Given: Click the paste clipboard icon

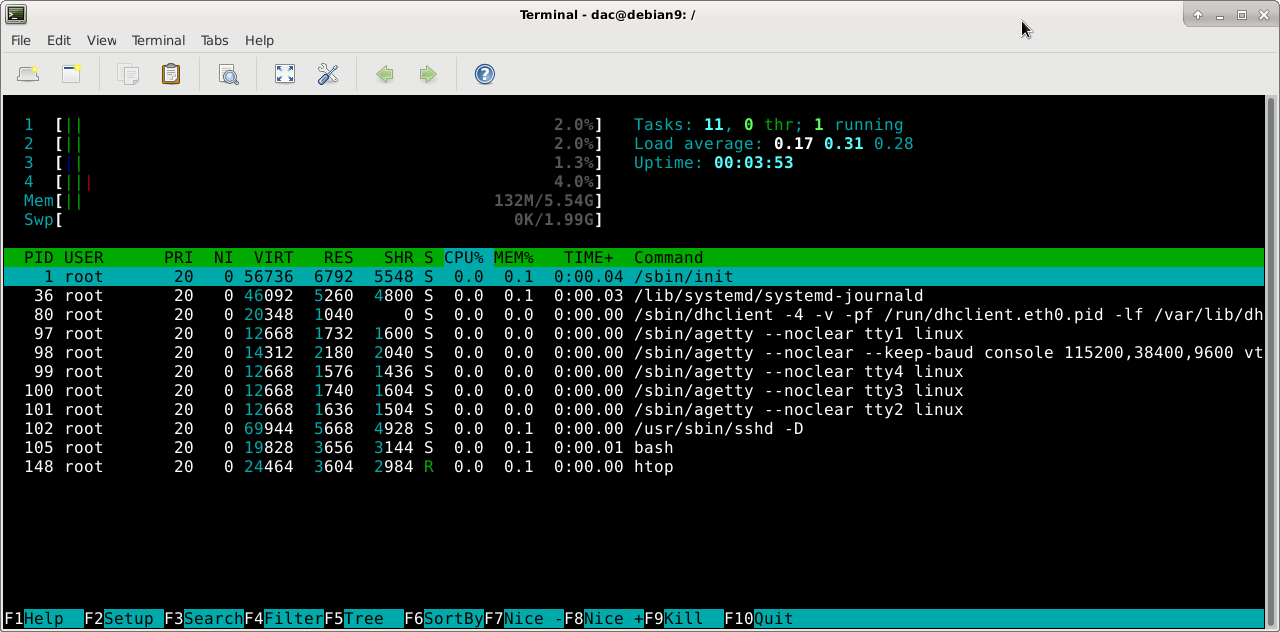Looking at the screenshot, I should [171, 74].
